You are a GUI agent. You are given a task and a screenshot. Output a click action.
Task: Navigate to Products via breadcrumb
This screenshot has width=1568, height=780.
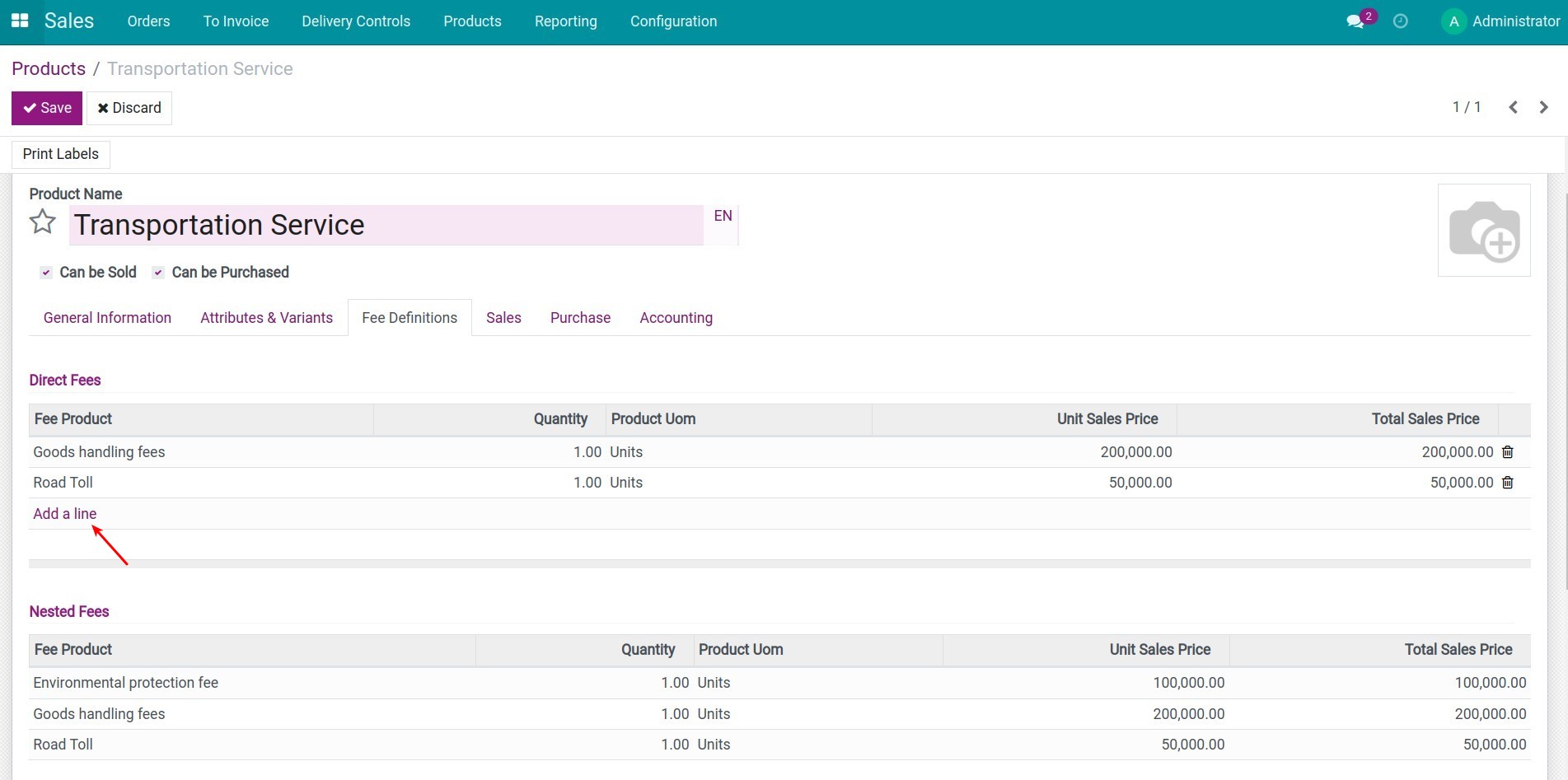coord(48,68)
